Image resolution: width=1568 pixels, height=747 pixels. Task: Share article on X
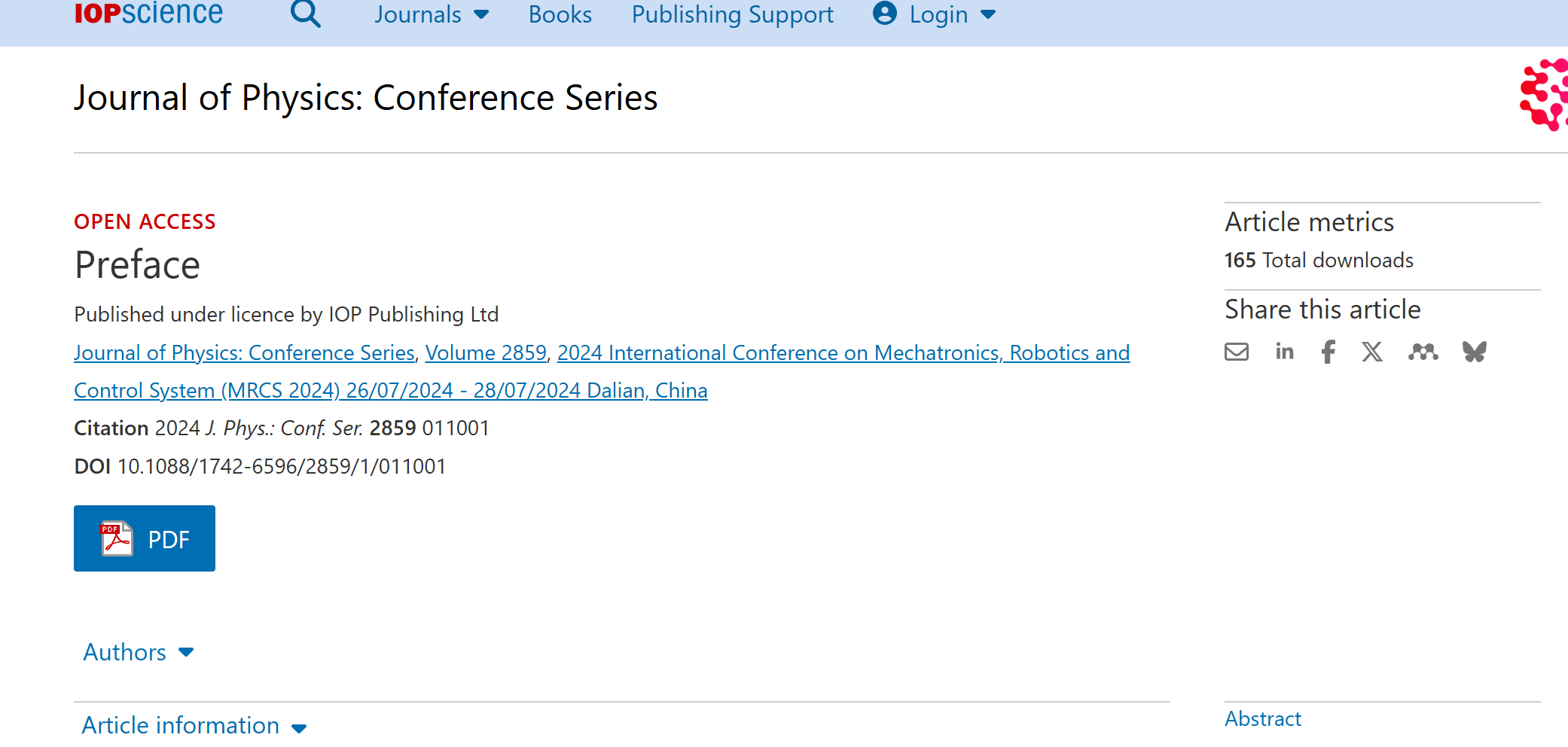click(1372, 352)
